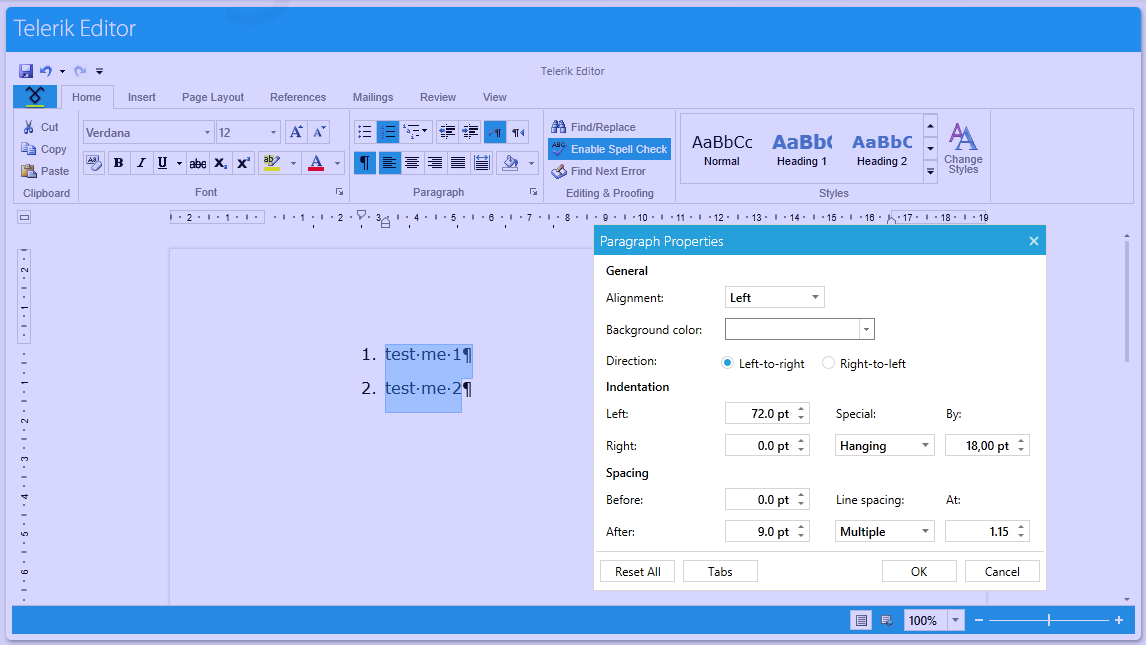Set right-to-left paragraph direction in ribbon
Image resolution: width=1146 pixels, height=645 pixels.
[518, 132]
